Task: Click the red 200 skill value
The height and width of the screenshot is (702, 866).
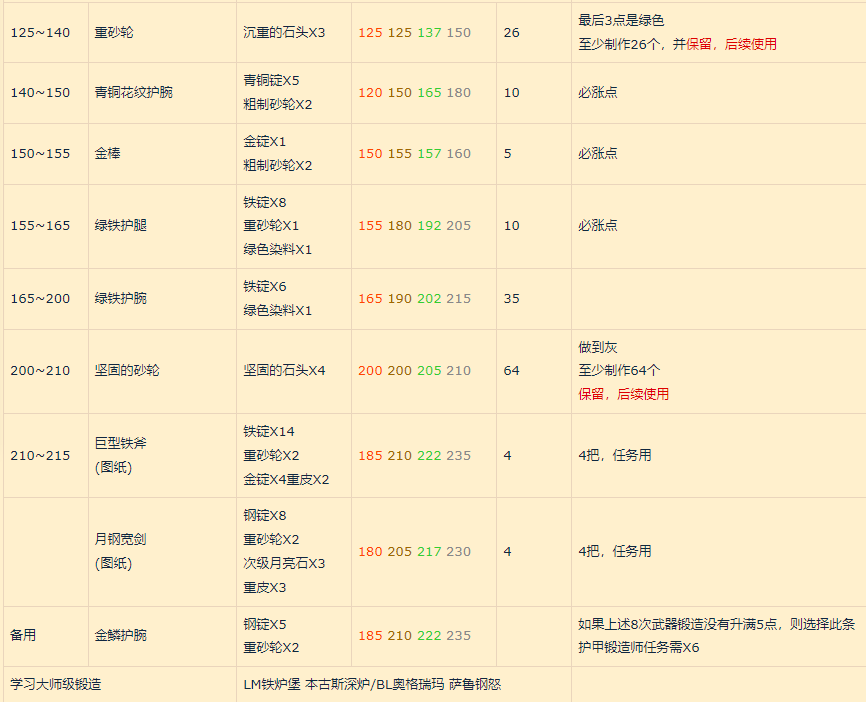Action: point(370,370)
